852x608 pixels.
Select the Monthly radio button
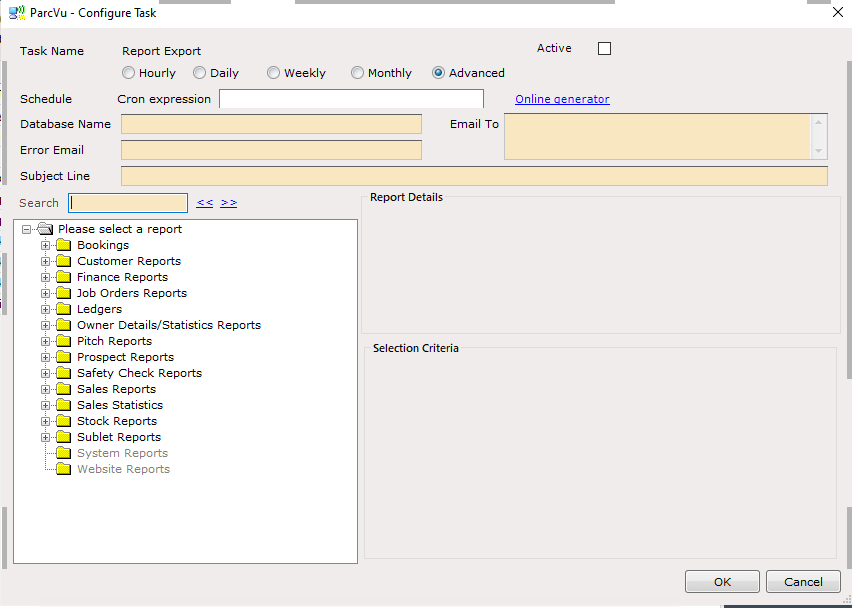point(357,73)
